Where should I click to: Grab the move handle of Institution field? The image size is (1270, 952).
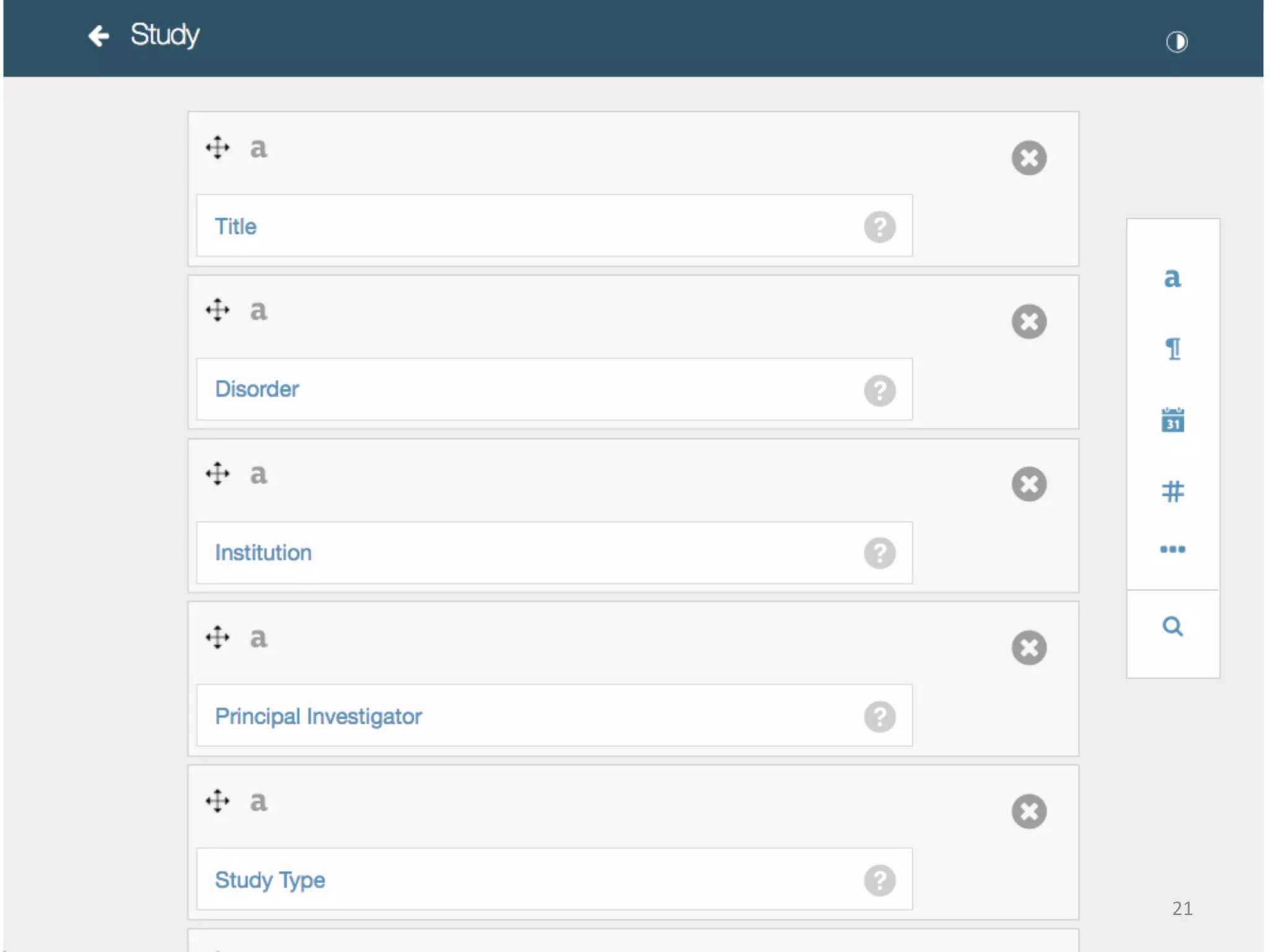(x=218, y=474)
